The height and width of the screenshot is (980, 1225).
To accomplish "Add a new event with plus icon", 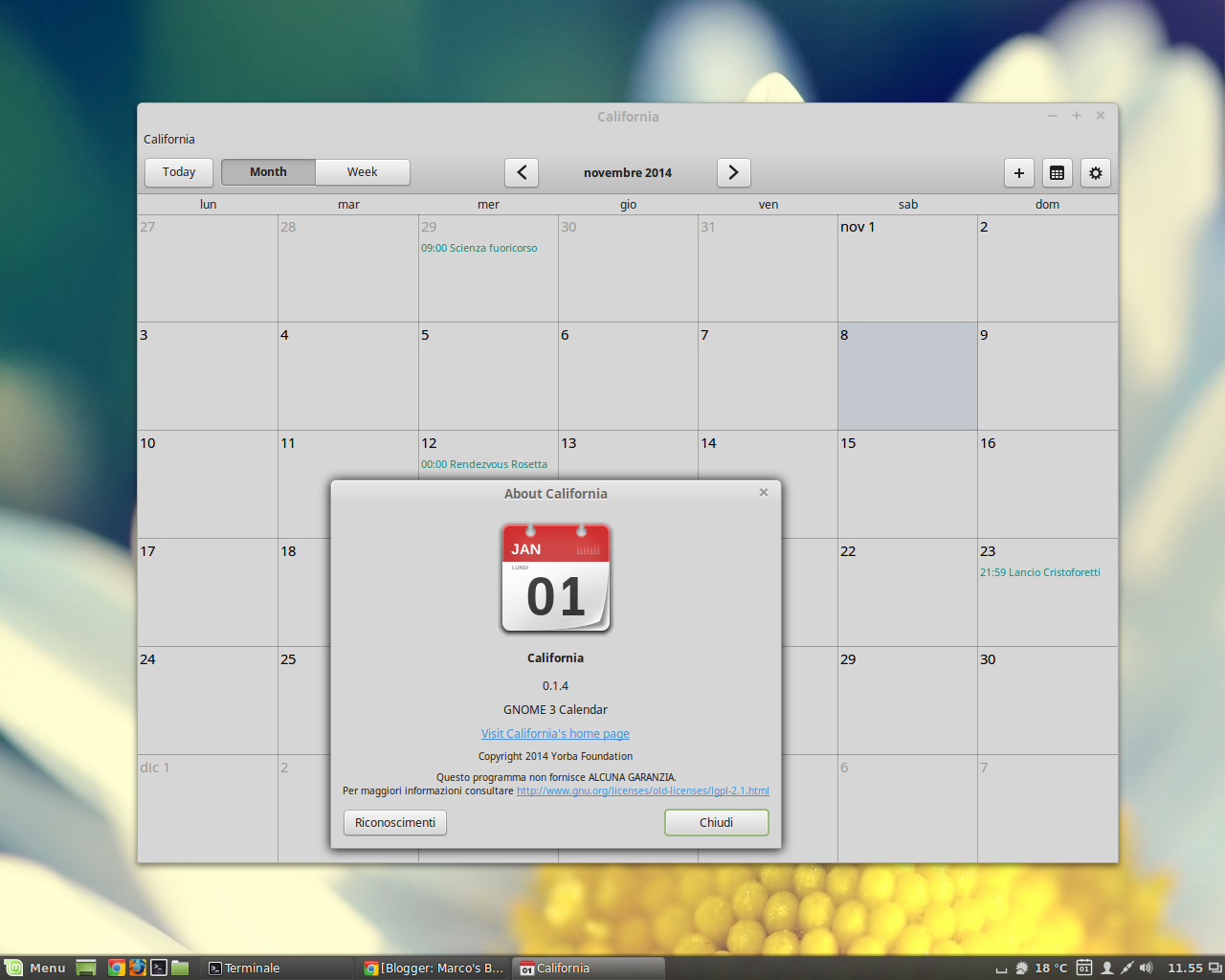I will [1019, 173].
